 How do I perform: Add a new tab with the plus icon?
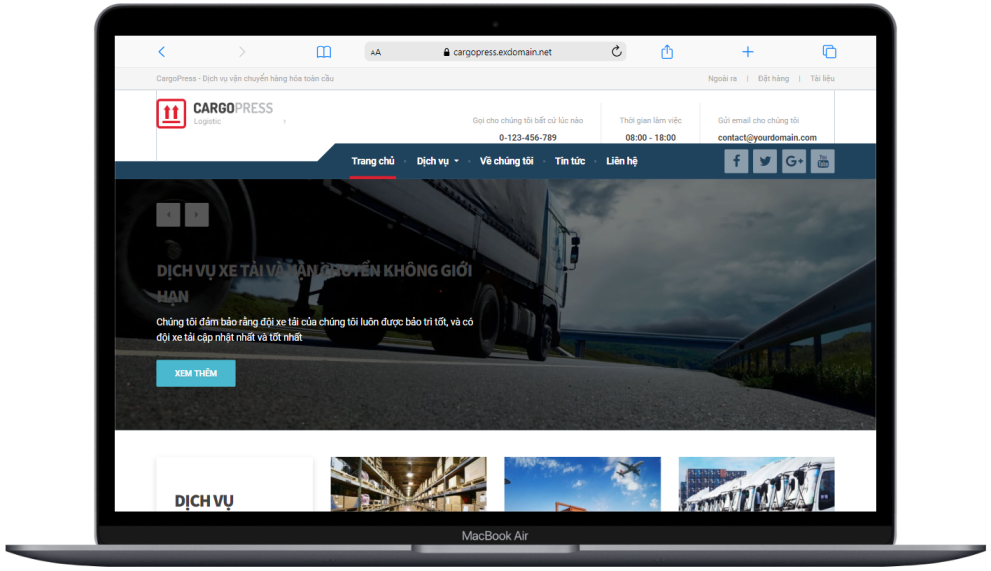[748, 52]
